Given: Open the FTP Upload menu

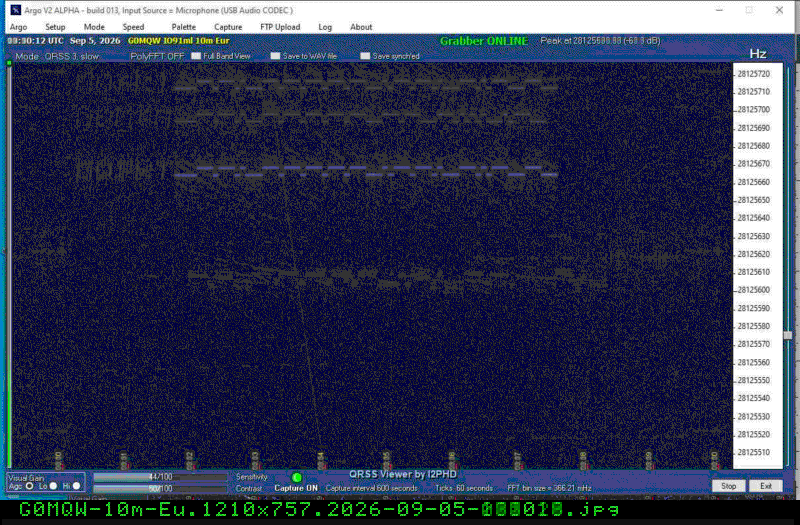Looking at the screenshot, I should (x=280, y=27).
